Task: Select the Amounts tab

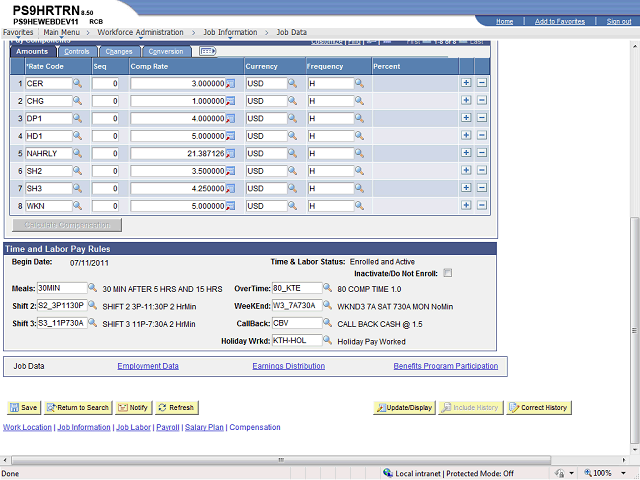Action: 32,51
